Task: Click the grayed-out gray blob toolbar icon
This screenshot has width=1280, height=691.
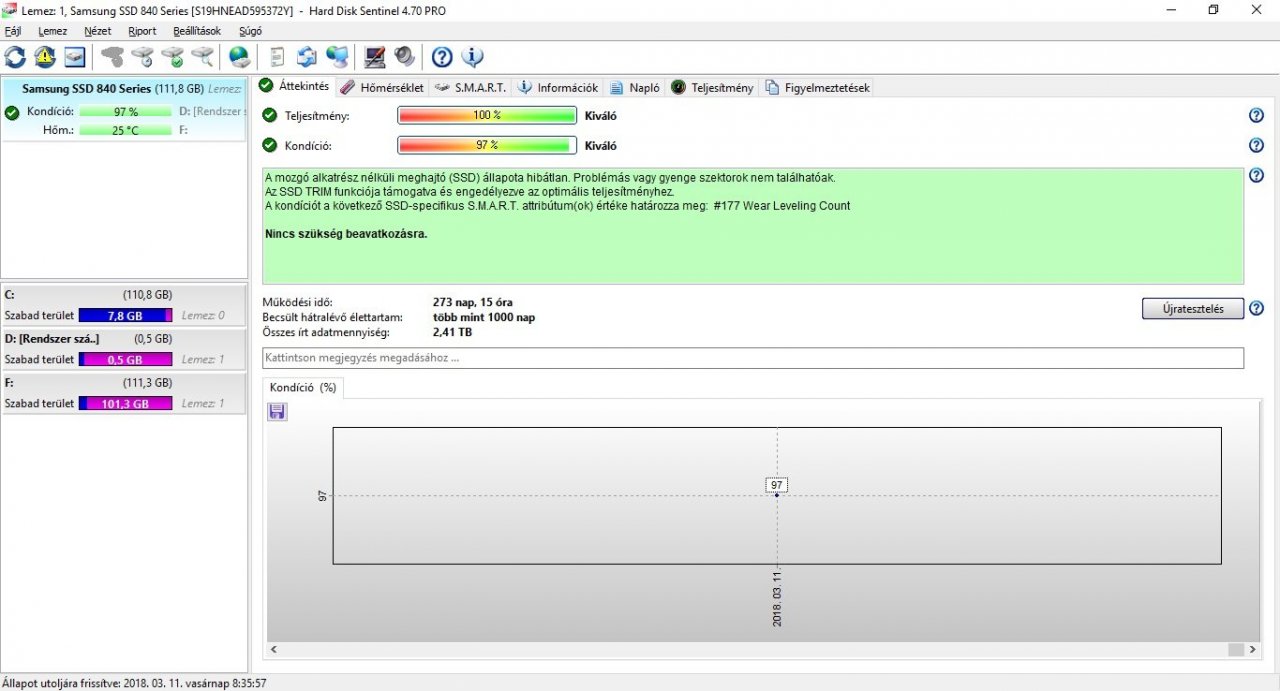Action: (113, 56)
